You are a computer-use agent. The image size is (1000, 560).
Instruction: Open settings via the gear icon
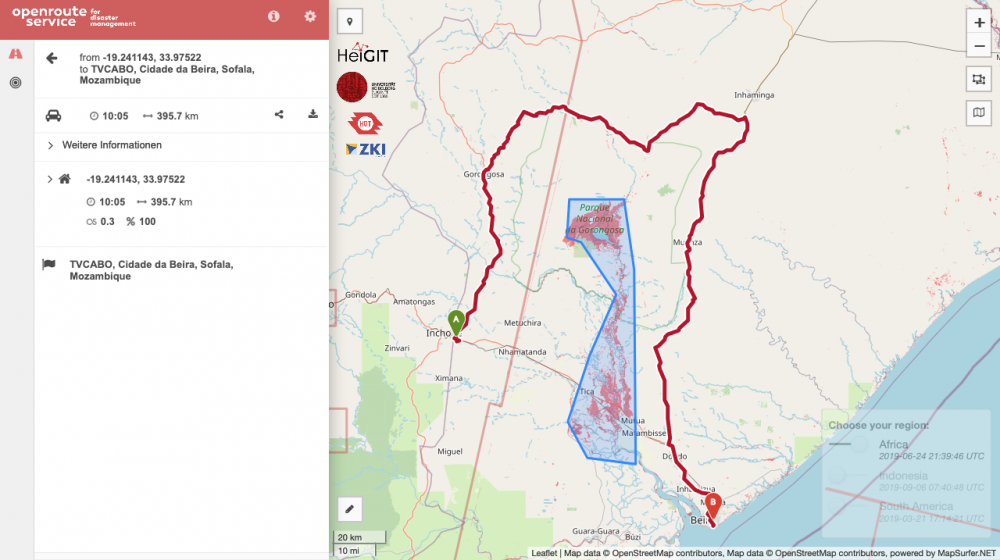coord(310,16)
